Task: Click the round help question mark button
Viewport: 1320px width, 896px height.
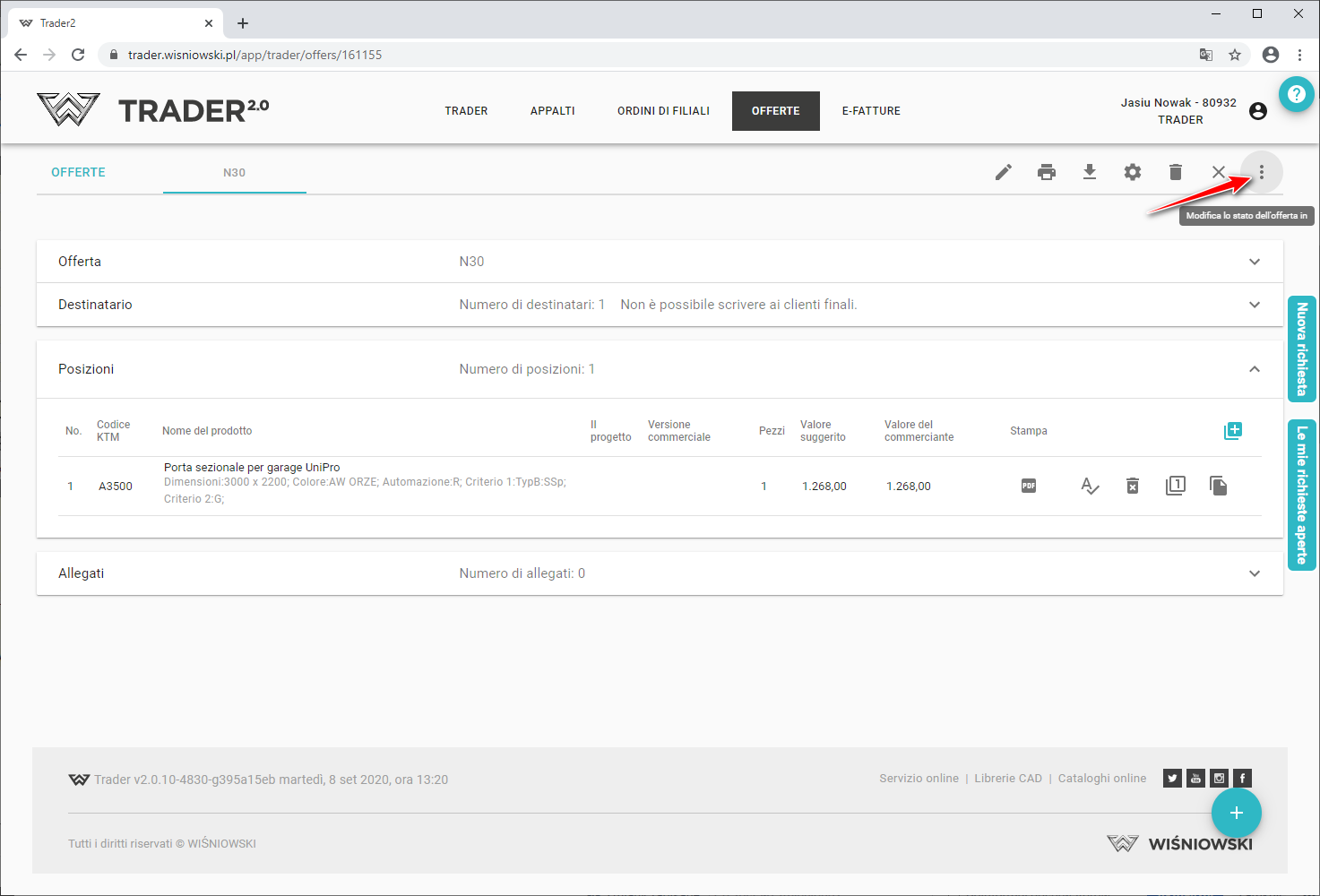Action: 1296,94
